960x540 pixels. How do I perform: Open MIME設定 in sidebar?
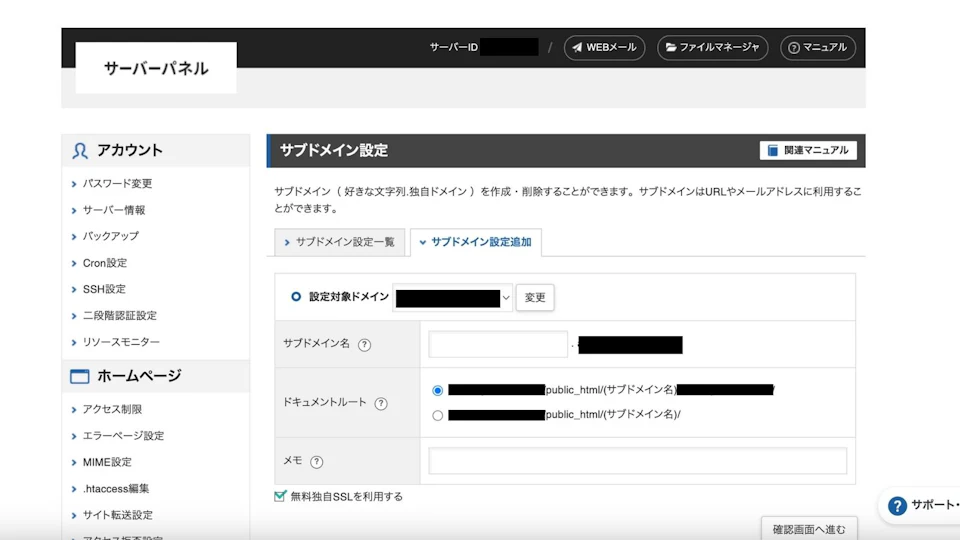pyautogui.click(x=107, y=462)
